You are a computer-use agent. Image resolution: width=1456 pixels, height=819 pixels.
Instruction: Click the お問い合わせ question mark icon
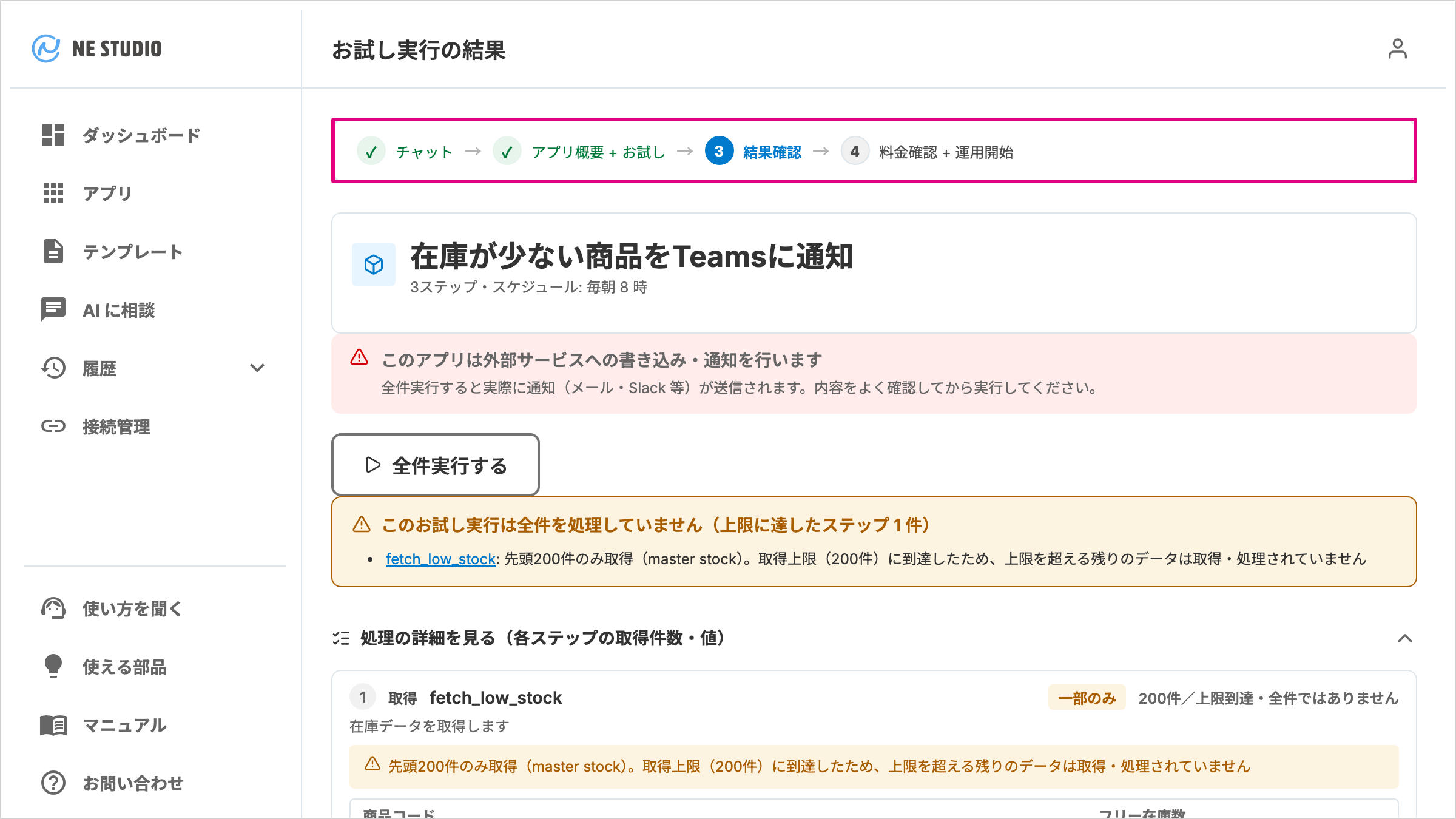coord(53,783)
